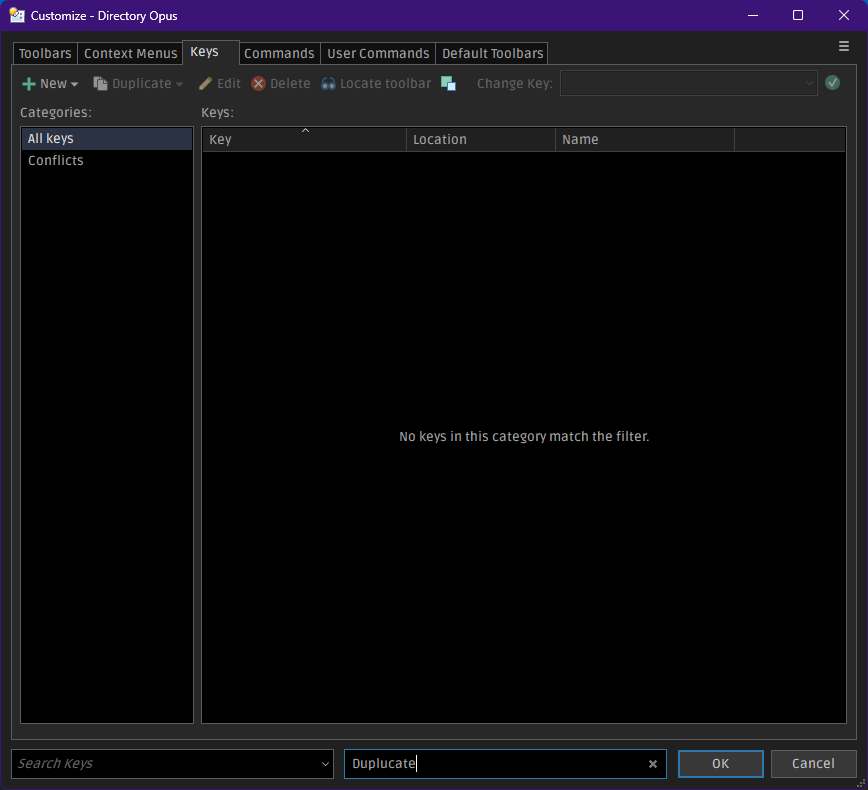The image size is (868, 790).
Task: Click the Cancel button
Action: [x=813, y=763]
